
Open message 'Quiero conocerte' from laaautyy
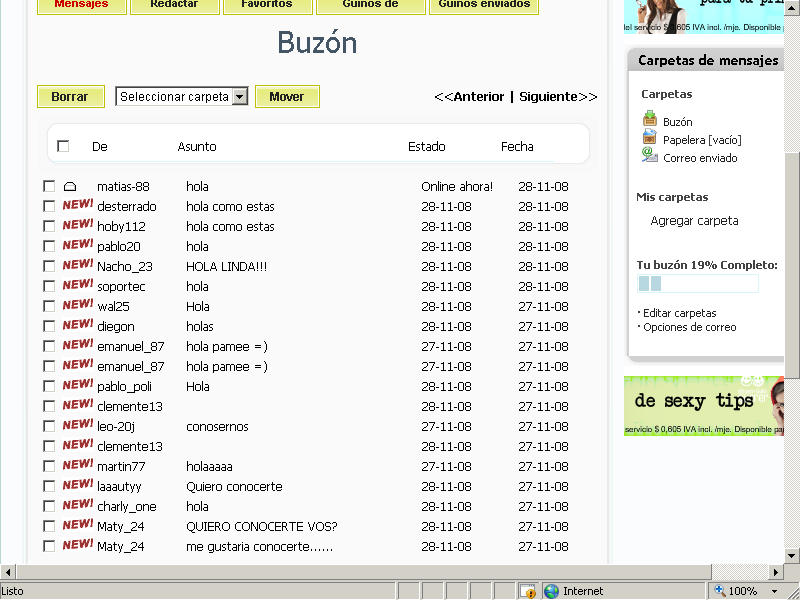tap(234, 486)
